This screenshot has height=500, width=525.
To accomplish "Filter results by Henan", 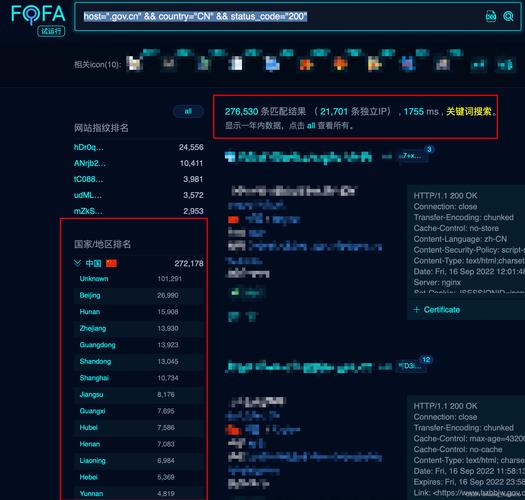I will (x=90, y=444).
